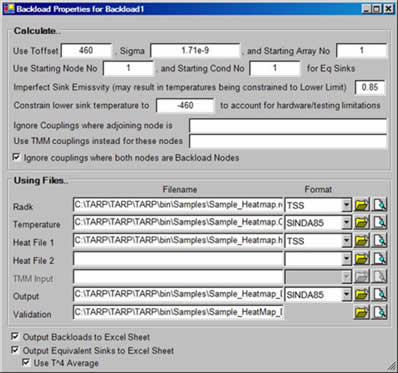Minimize the Backload Properties window

pos(366,9)
